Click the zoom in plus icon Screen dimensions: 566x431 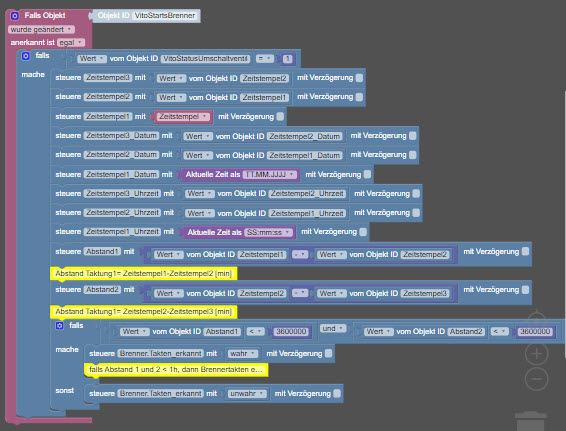pos(536,354)
